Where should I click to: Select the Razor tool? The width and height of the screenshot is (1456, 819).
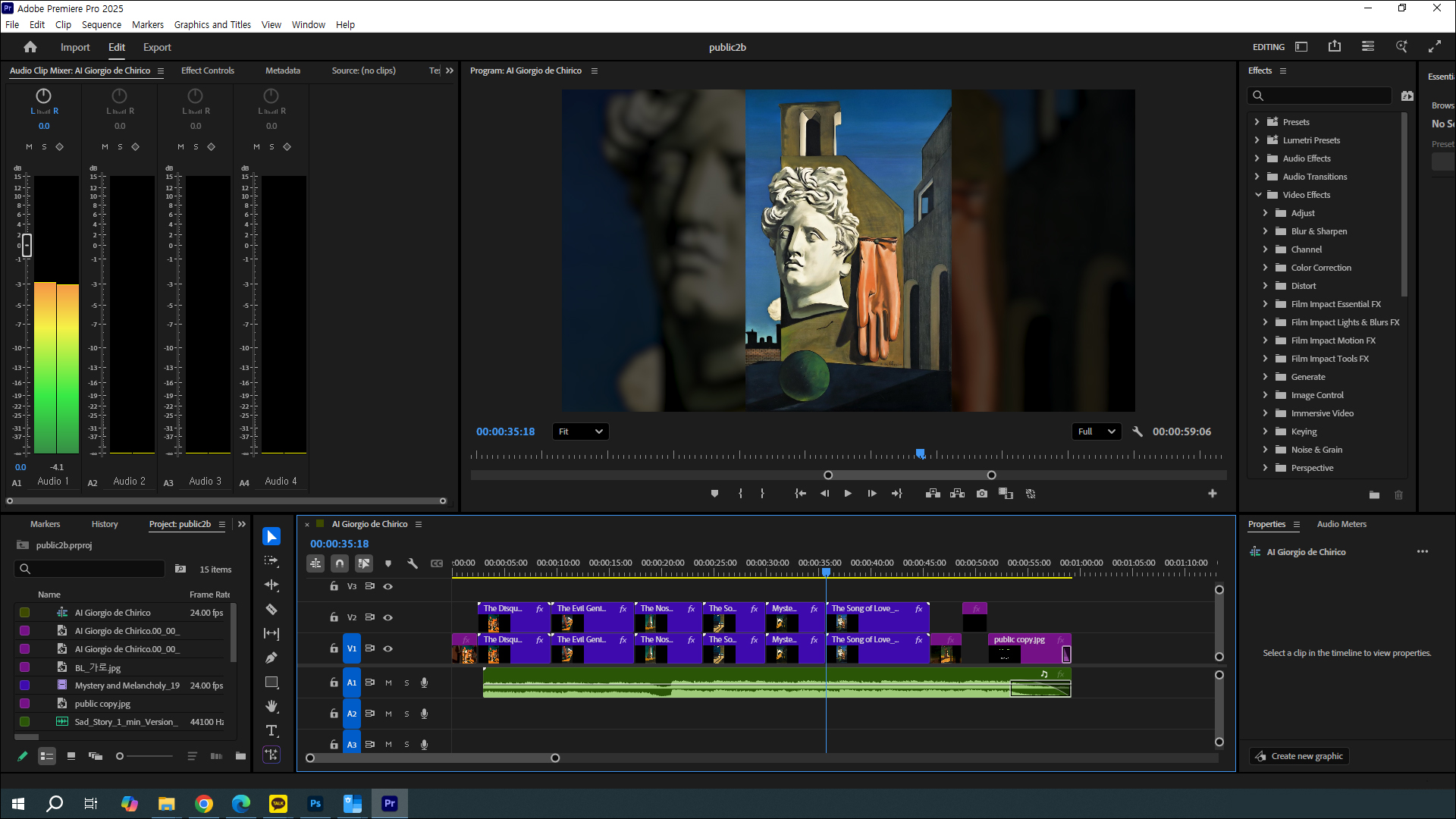pos(271,610)
